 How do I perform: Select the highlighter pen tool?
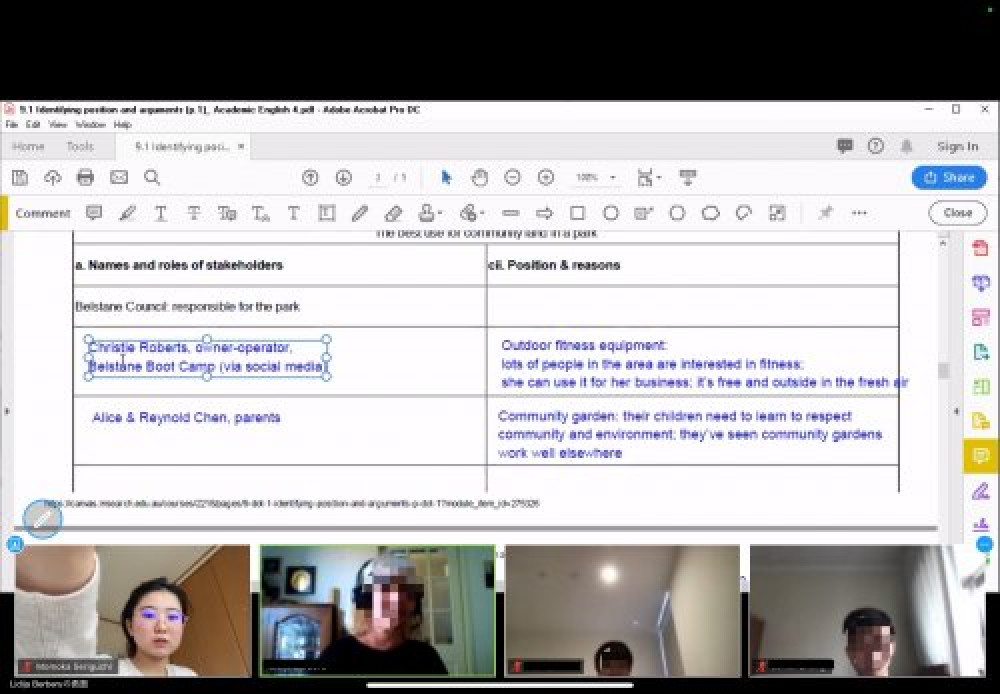coord(127,213)
